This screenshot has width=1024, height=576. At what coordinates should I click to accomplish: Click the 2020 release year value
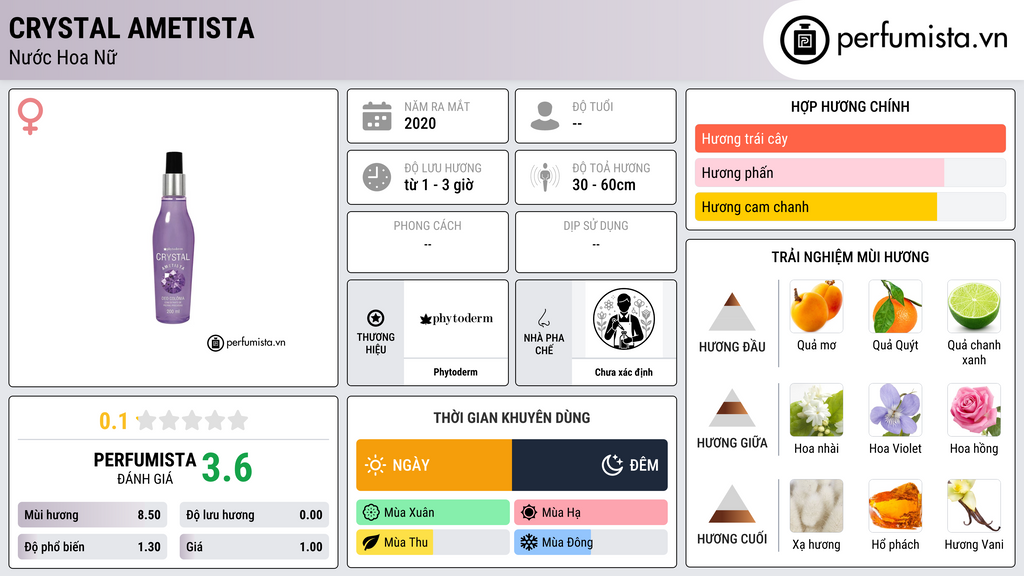420,123
